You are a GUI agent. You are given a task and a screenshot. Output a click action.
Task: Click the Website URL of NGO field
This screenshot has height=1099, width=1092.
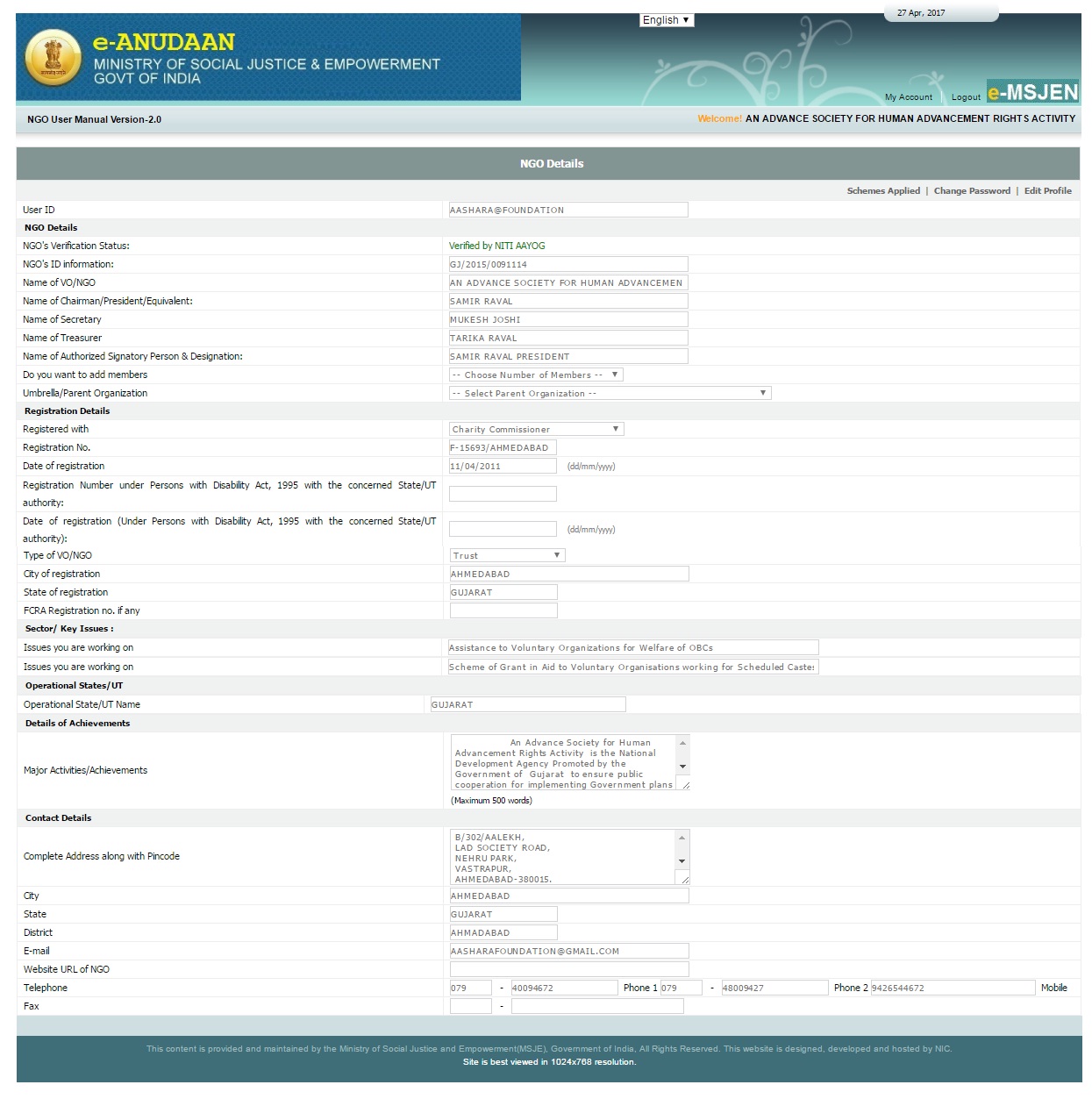[x=568, y=969]
